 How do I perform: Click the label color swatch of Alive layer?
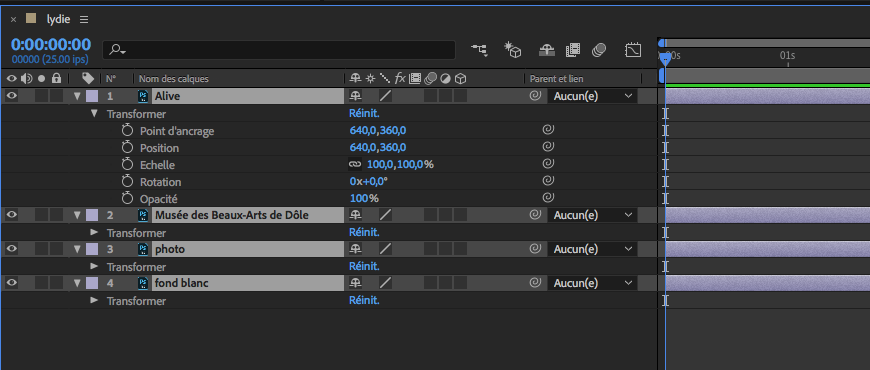[92, 96]
